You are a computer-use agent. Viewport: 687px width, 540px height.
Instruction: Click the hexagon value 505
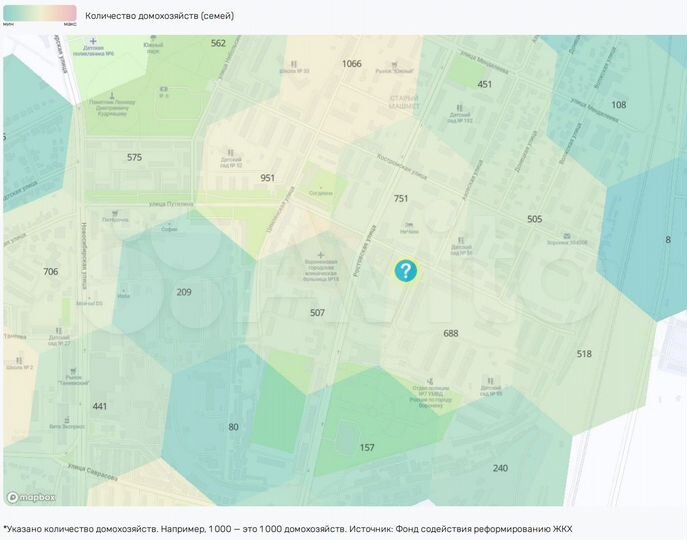pyautogui.click(x=535, y=219)
